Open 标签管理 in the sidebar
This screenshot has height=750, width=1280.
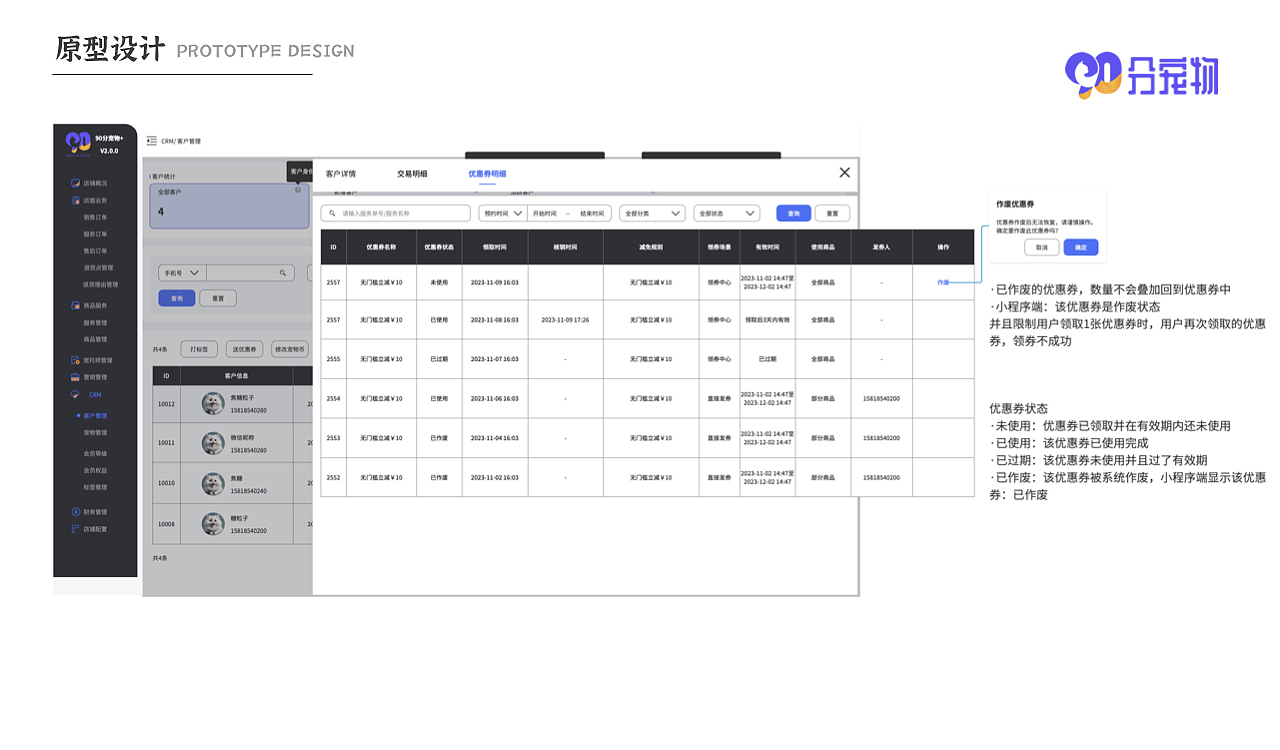click(95, 488)
